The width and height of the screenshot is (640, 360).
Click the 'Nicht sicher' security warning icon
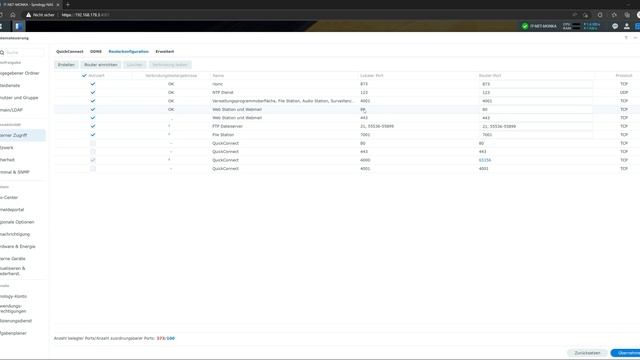28,15
